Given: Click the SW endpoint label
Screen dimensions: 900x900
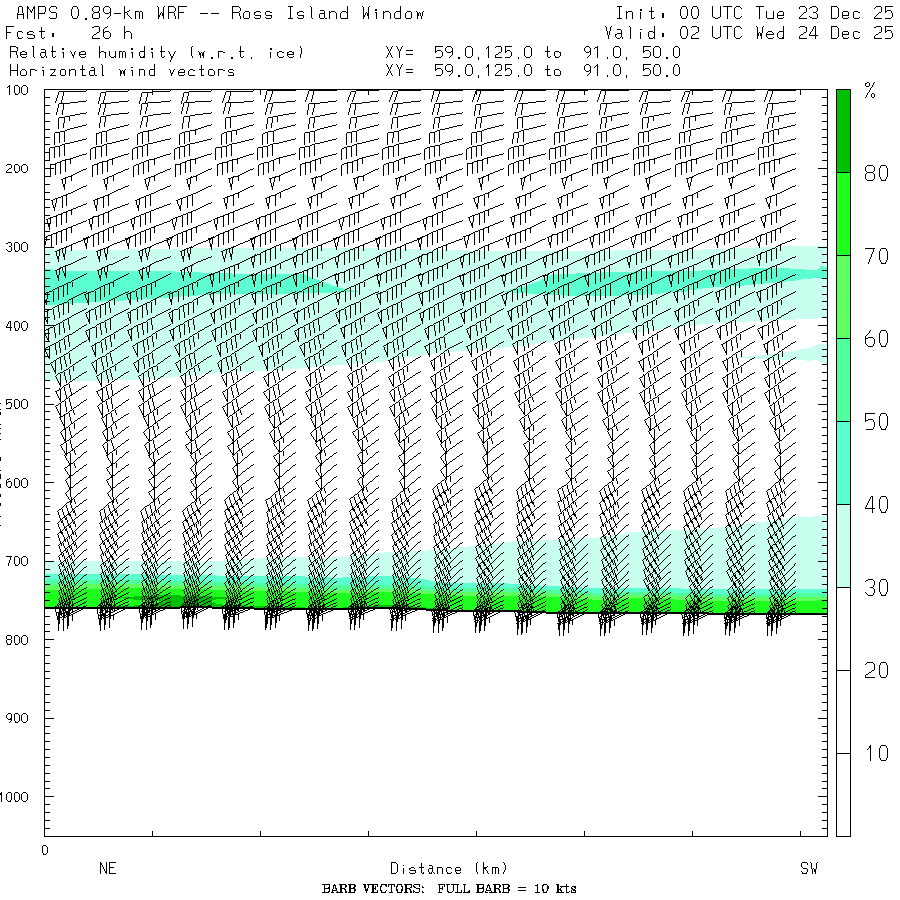Looking at the screenshot, I should coord(808,869).
